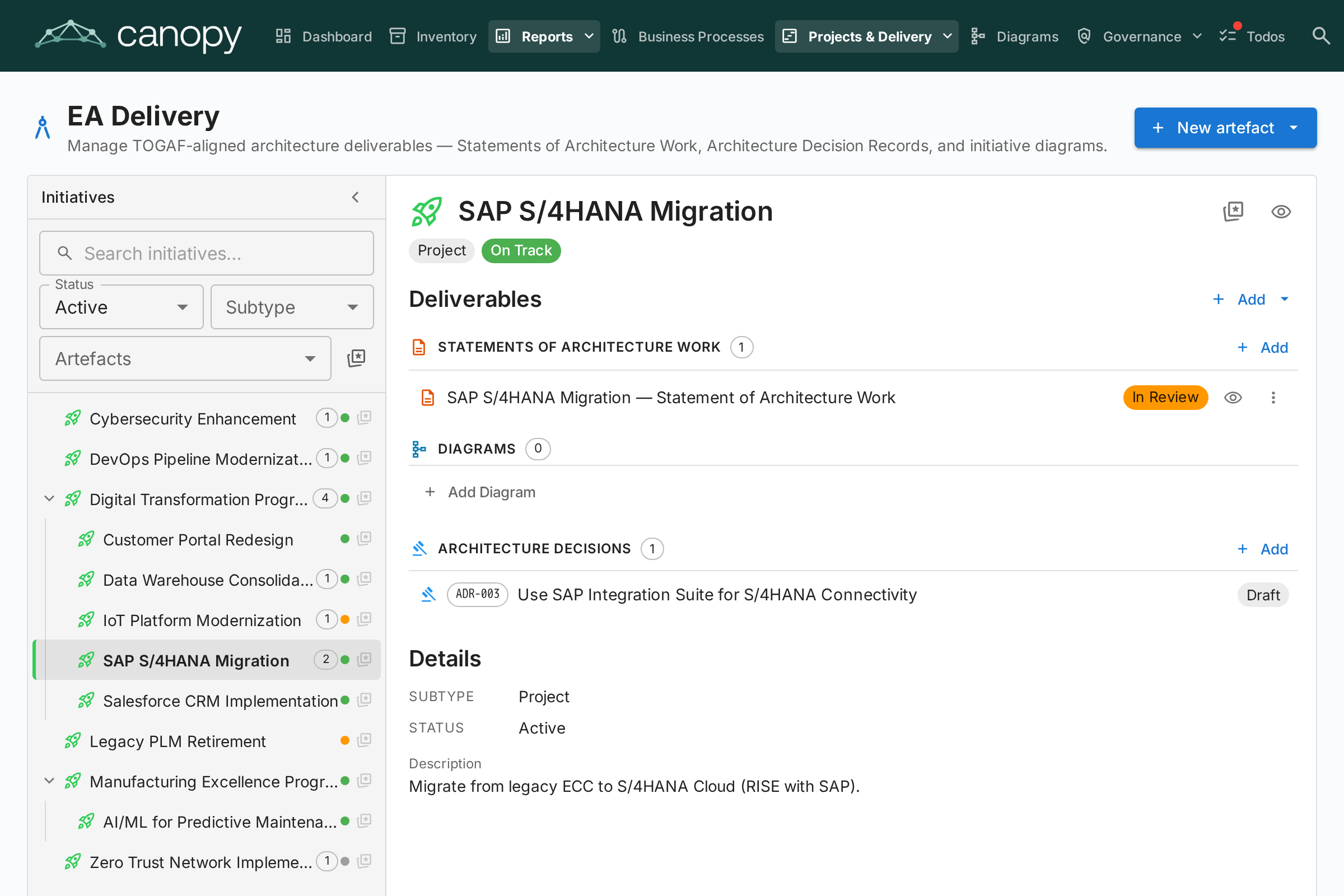Open the Projects & Delivery menu
This screenshot has height=896, width=1344.
tap(866, 36)
